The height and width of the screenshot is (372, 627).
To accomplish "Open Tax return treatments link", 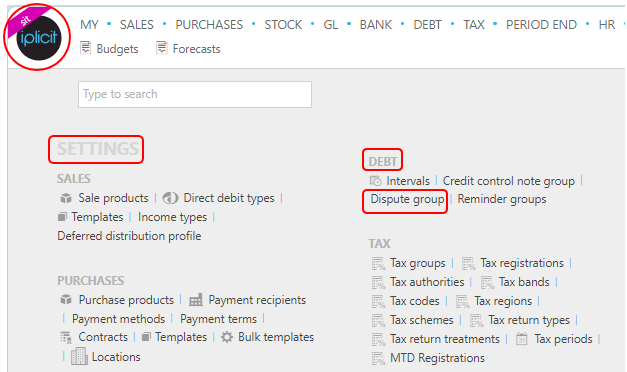I will point(445,339).
